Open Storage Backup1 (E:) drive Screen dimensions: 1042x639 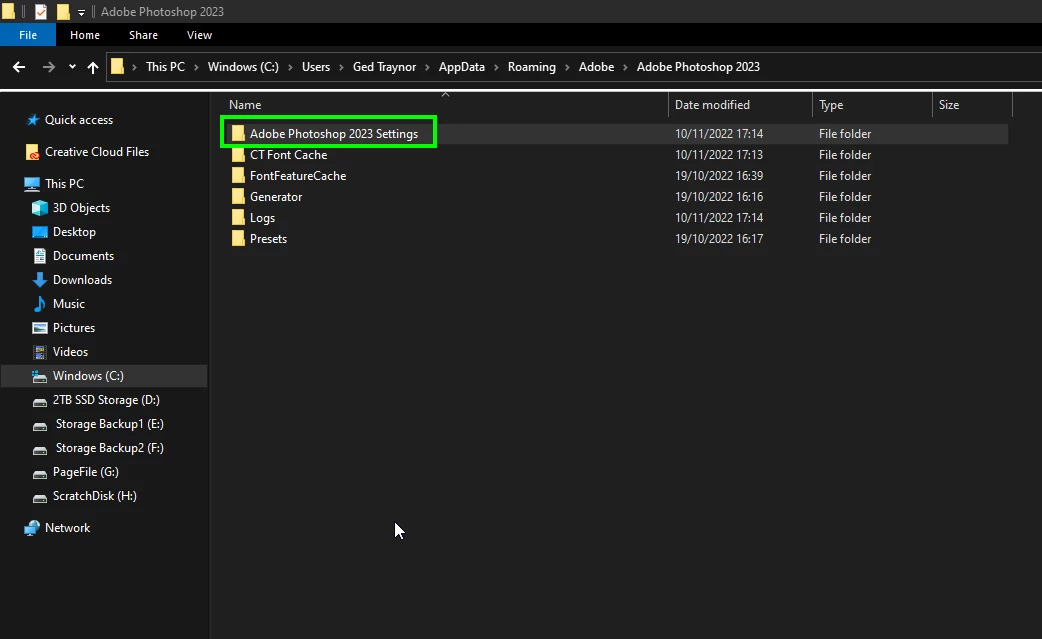(x=109, y=424)
